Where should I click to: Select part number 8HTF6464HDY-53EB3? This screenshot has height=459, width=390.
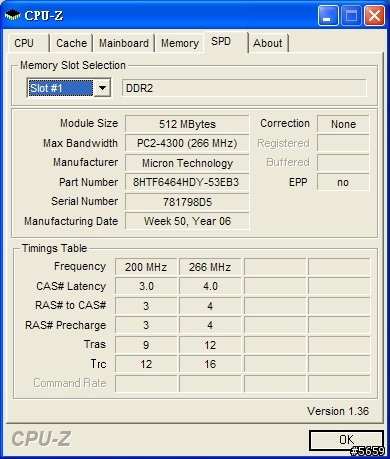point(187,182)
